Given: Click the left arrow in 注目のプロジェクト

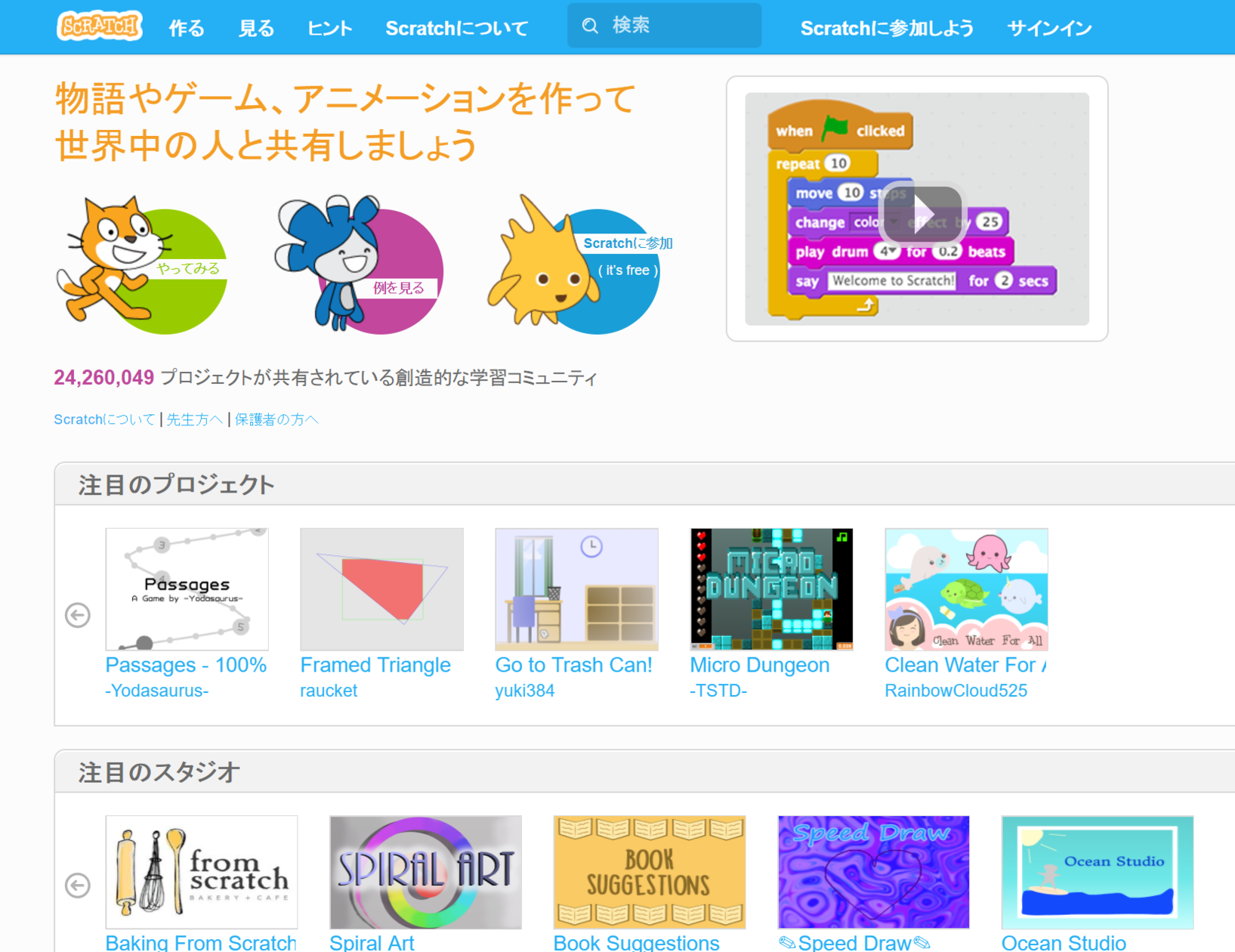Looking at the screenshot, I should tap(78, 615).
